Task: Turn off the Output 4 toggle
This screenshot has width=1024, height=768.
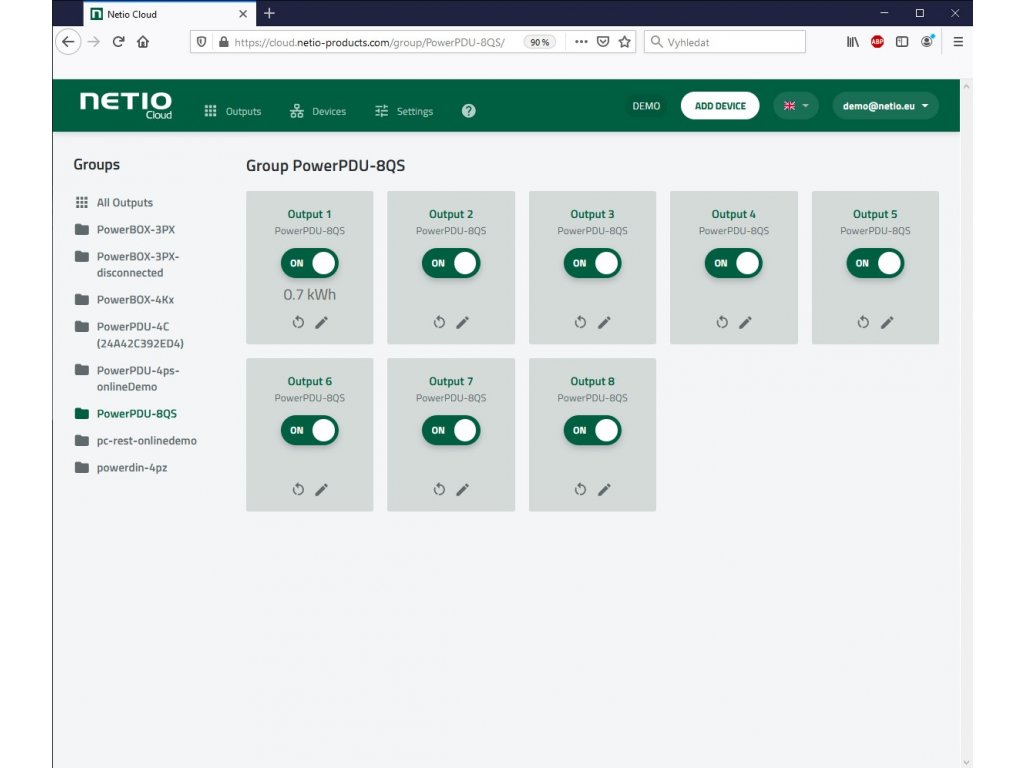Action: click(733, 263)
